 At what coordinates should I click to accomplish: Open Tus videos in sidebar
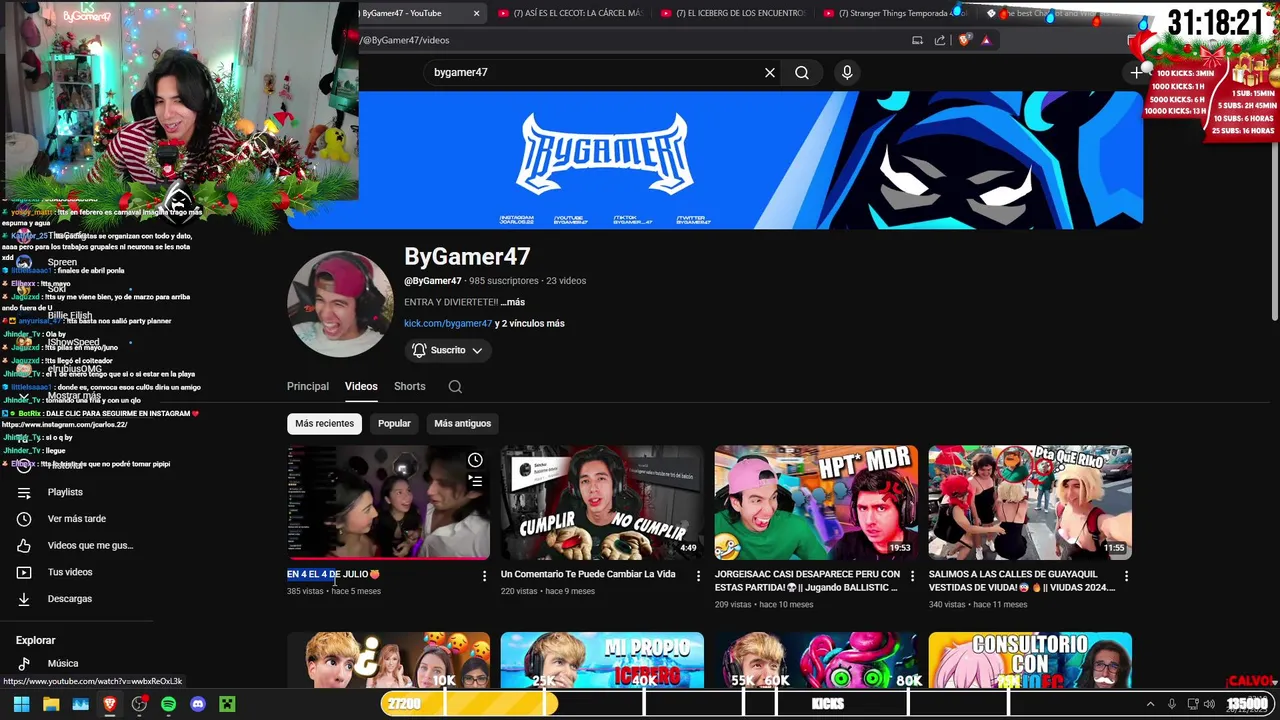[70, 572]
